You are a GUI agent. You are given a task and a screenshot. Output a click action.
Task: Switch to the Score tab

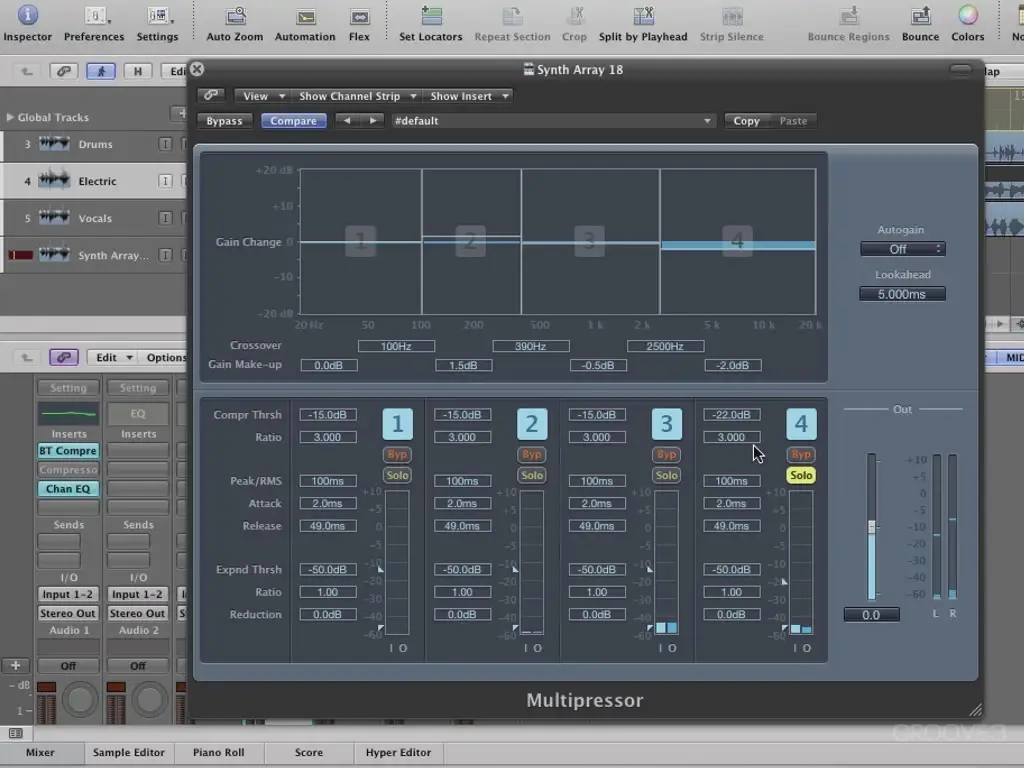click(x=309, y=752)
